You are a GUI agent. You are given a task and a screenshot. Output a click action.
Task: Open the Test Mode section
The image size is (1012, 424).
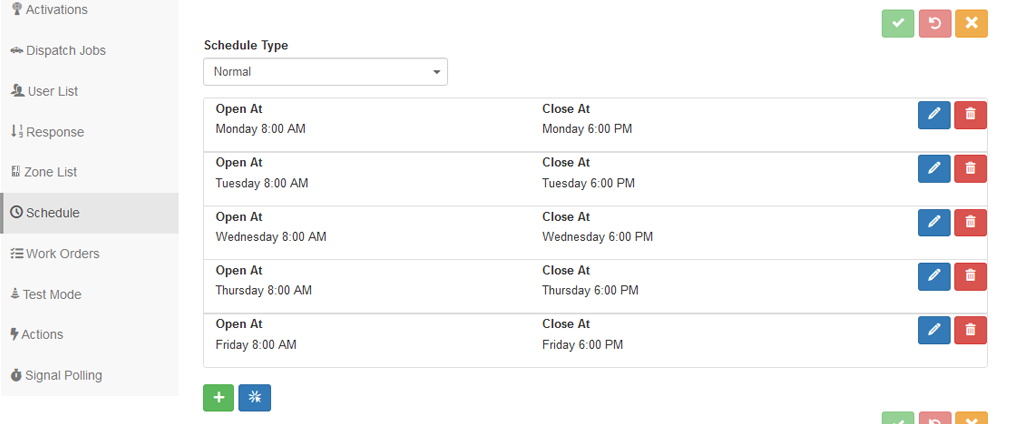point(53,295)
